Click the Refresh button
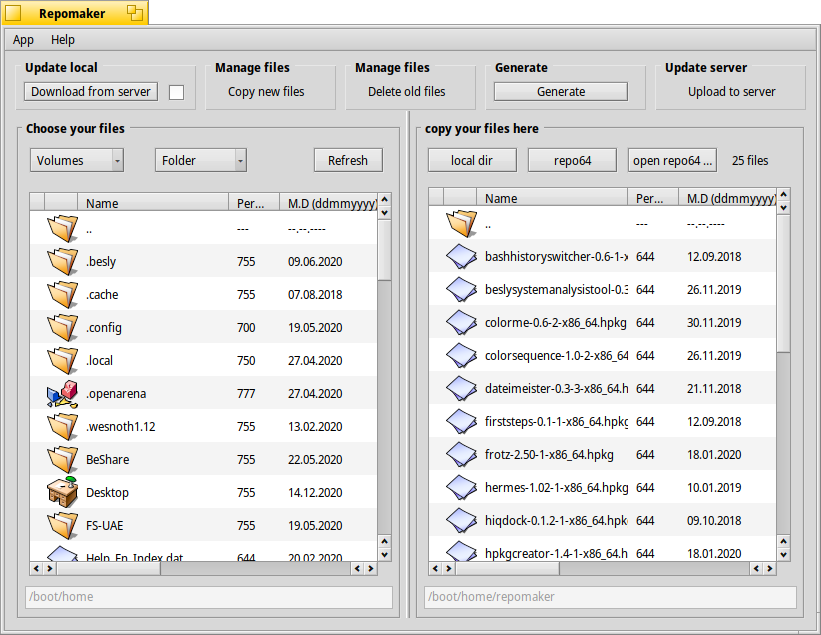The height and width of the screenshot is (635, 821). [x=348, y=160]
